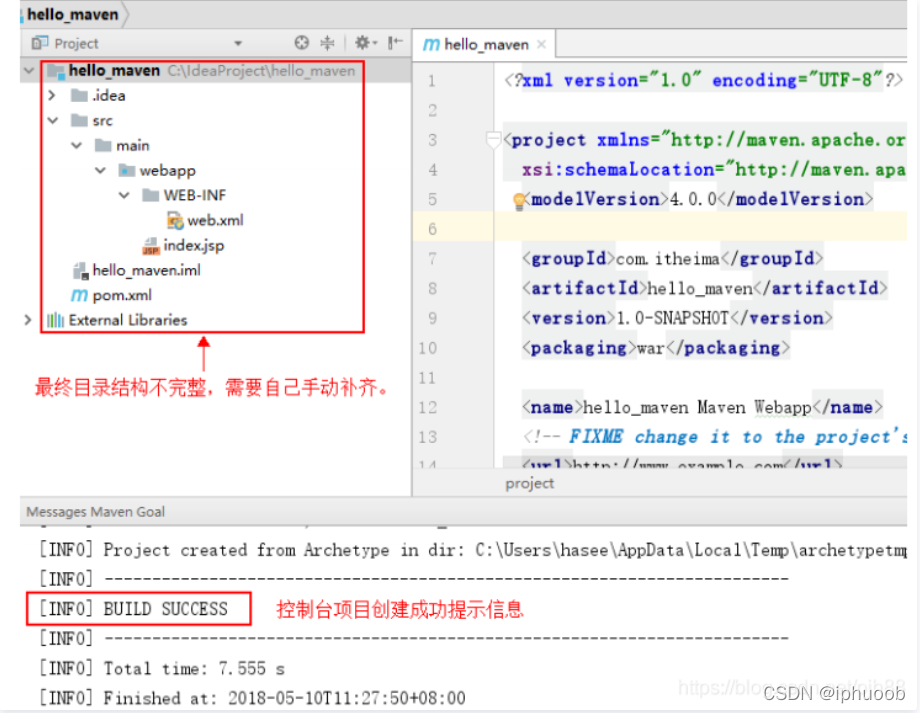This screenshot has height=713, width=920.
Task: Collapse the main folder chevron
Action: (77, 146)
